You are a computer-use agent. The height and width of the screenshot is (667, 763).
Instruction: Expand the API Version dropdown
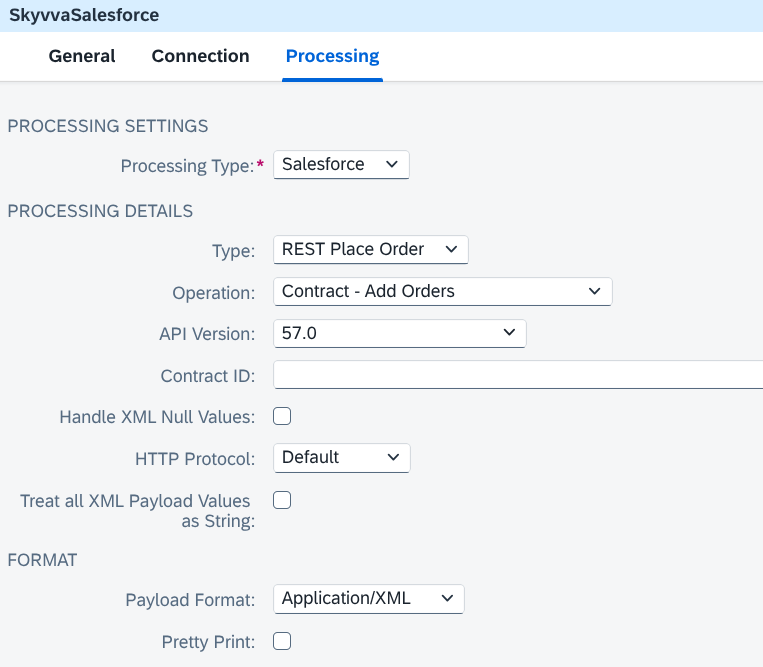[x=400, y=333]
